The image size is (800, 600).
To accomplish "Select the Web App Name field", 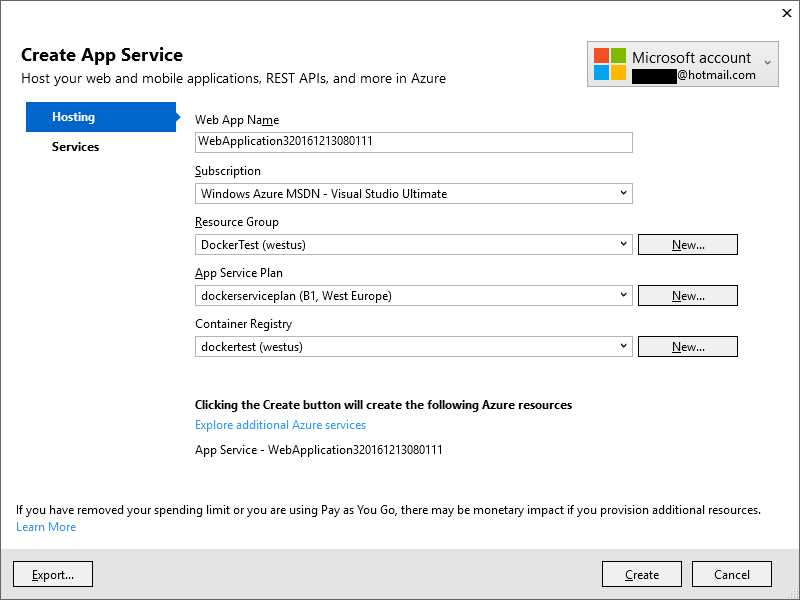I will (x=414, y=141).
